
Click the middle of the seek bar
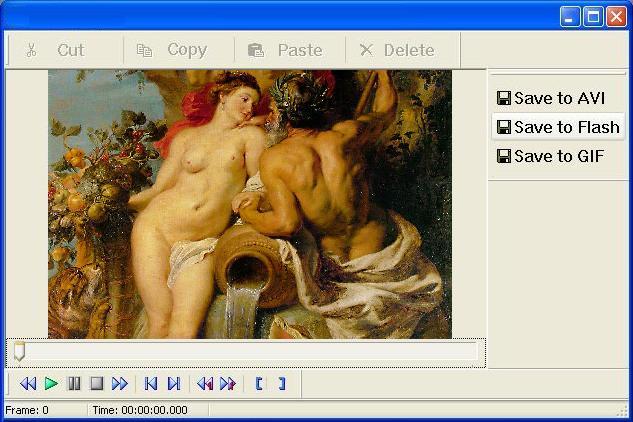click(x=246, y=352)
